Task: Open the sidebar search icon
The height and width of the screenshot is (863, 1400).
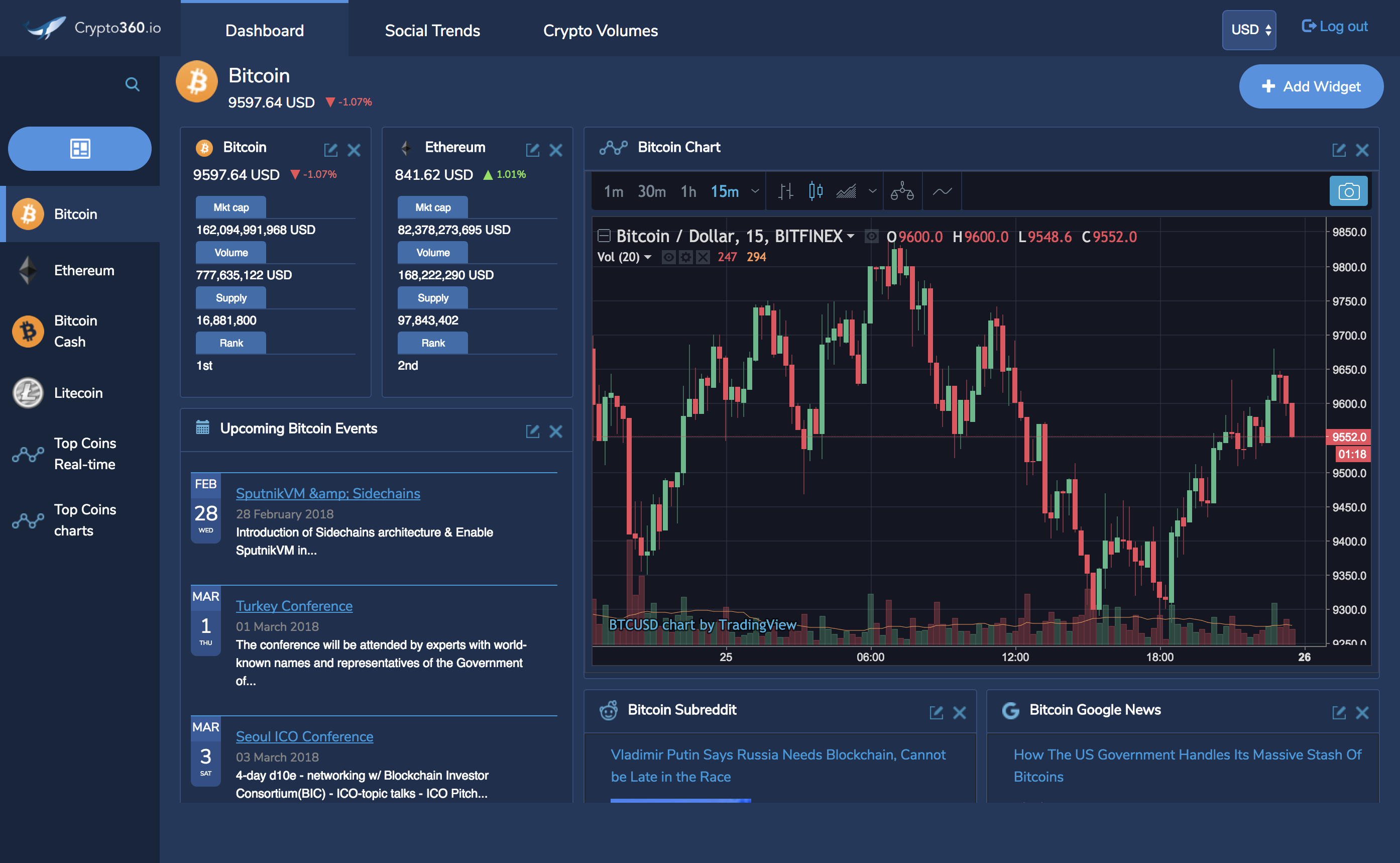Action: 133,84
